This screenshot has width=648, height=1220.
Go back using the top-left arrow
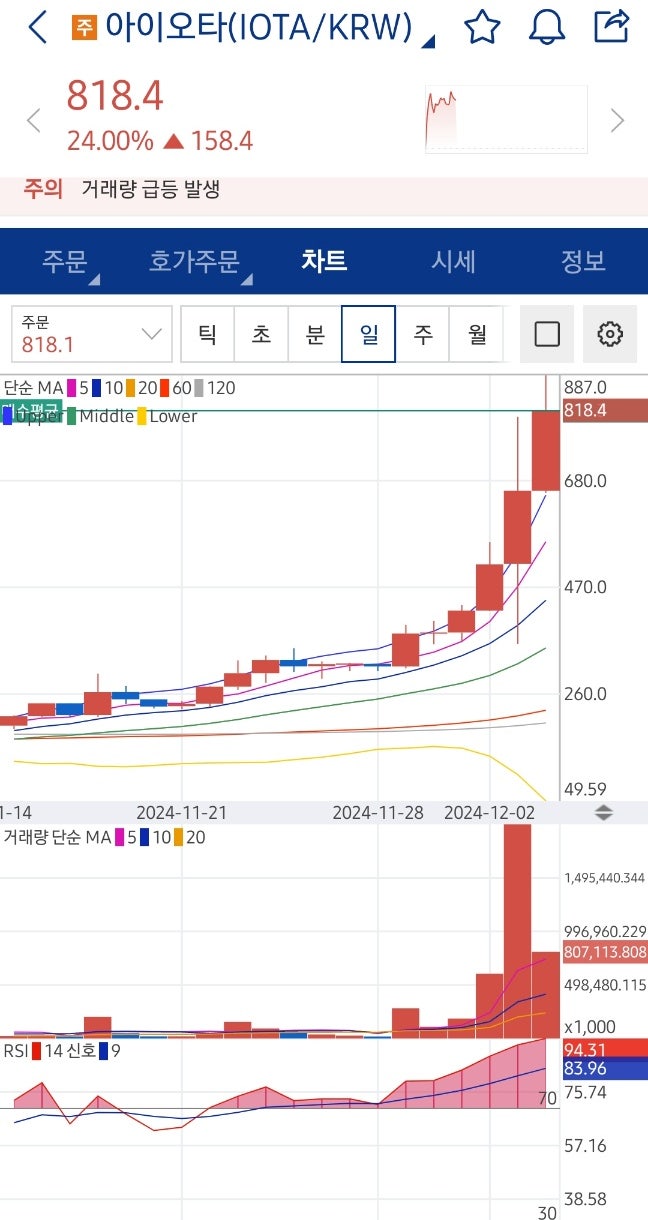coord(38,27)
